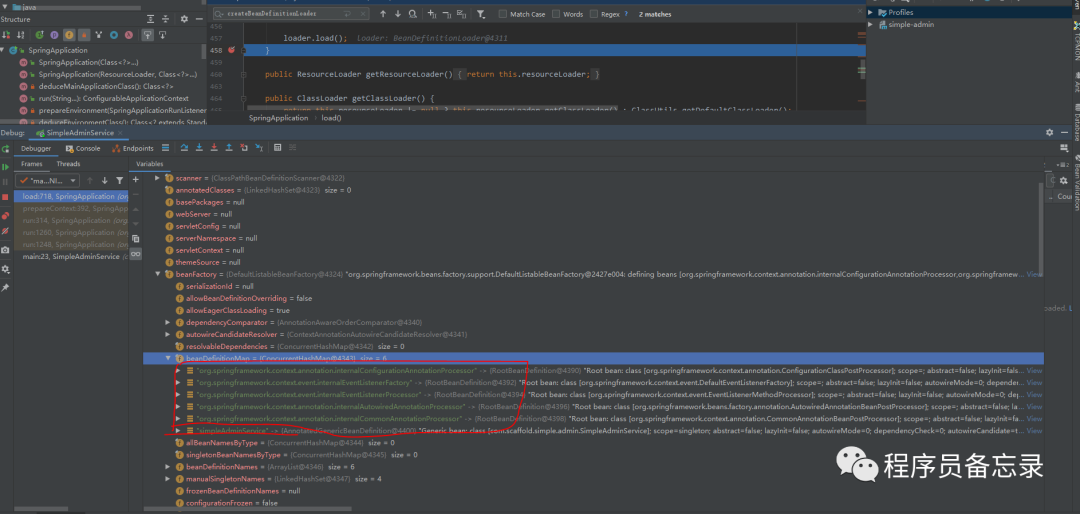Toggle breakpoint on line 458
The image size is (1080, 514).
coord(232,50)
